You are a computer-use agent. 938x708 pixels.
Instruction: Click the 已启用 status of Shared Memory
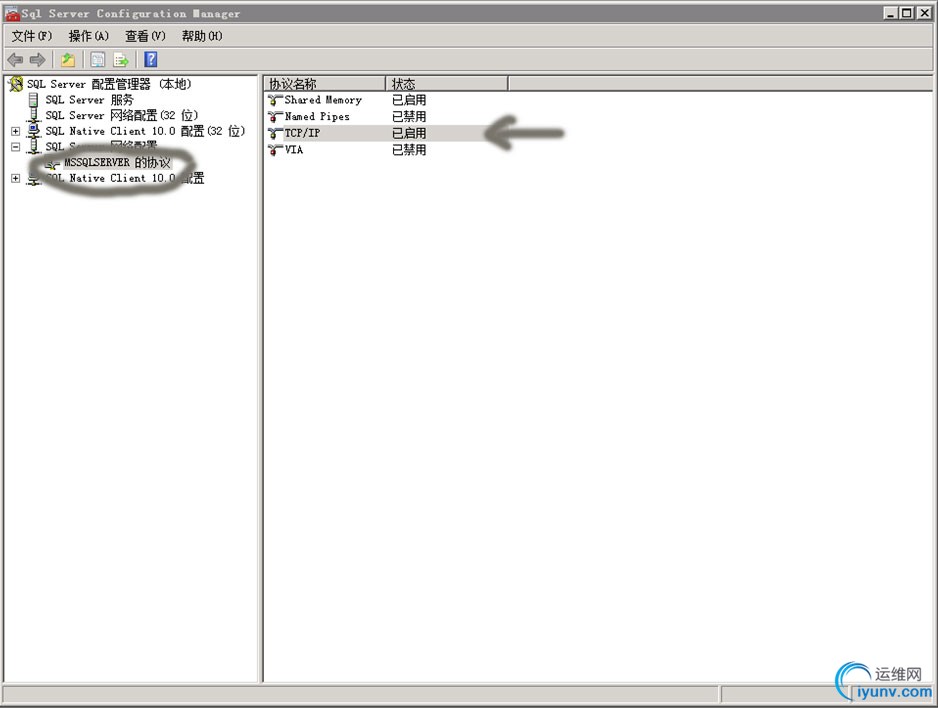click(x=409, y=100)
